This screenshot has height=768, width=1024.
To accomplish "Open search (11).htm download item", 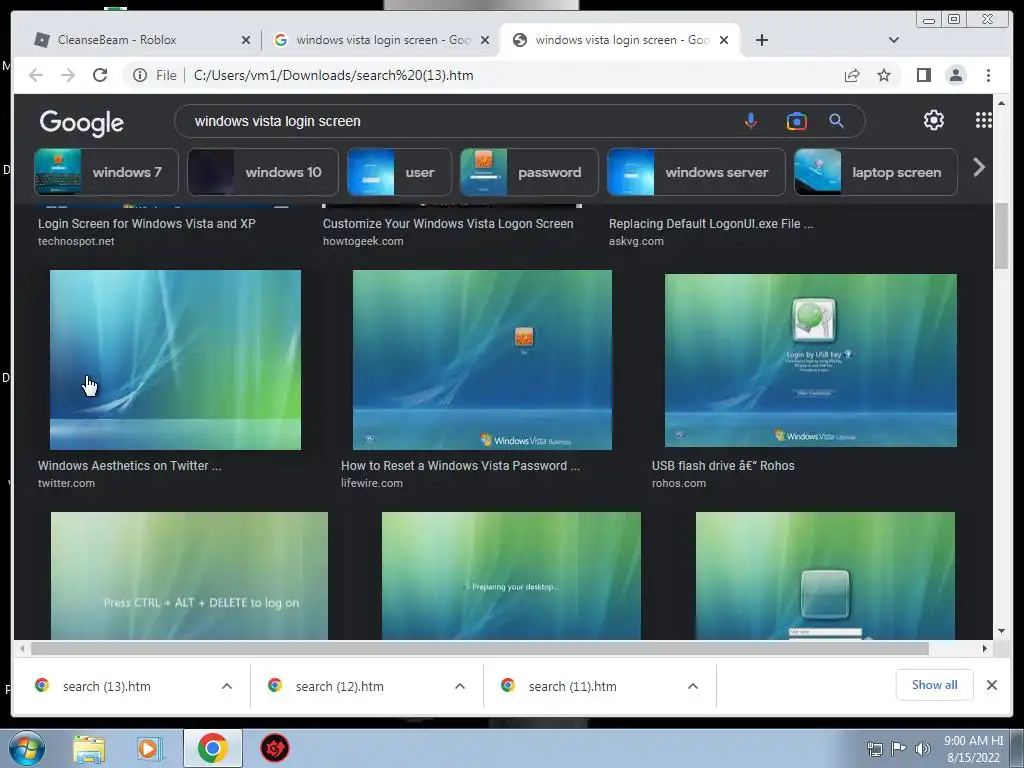I will [x=573, y=686].
